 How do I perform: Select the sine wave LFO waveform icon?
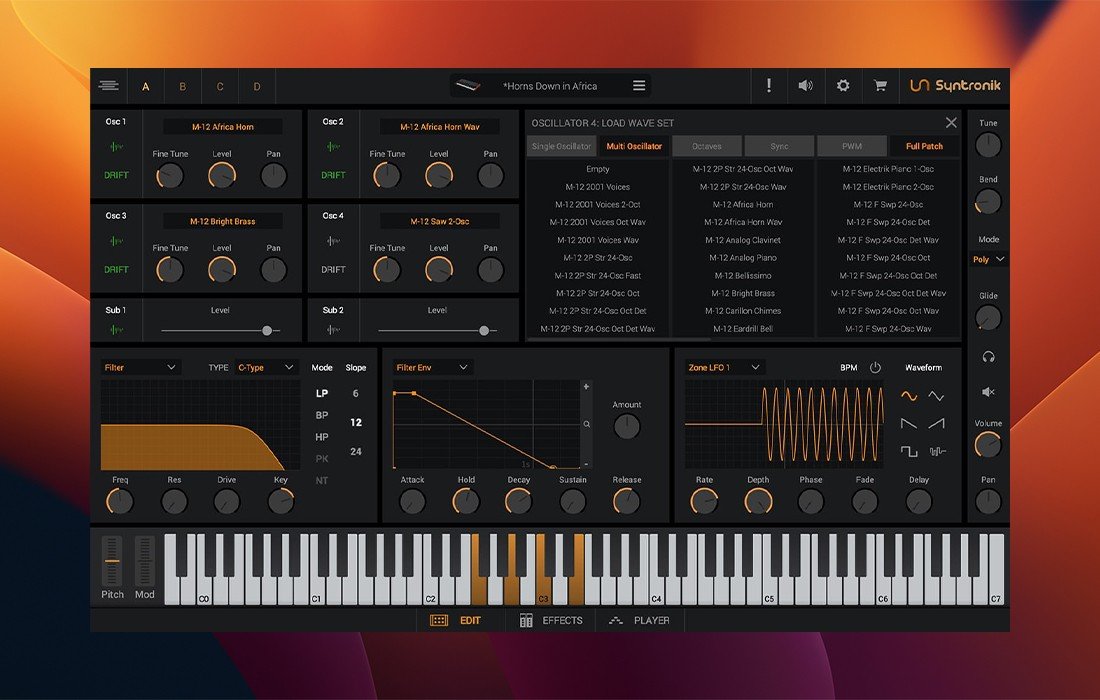pyautogui.click(x=908, y=396)
